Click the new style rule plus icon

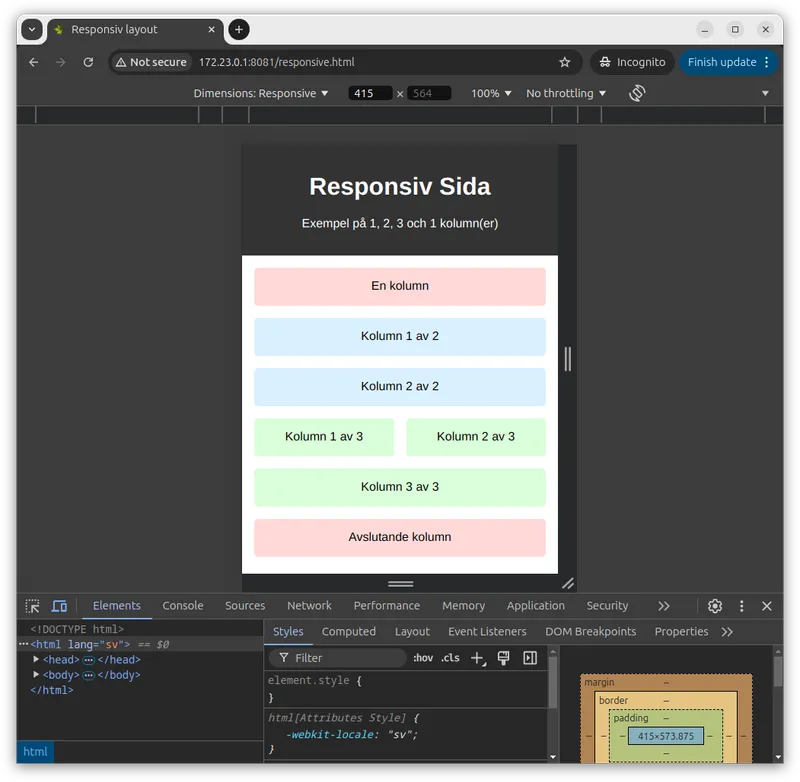coord(477,658)
